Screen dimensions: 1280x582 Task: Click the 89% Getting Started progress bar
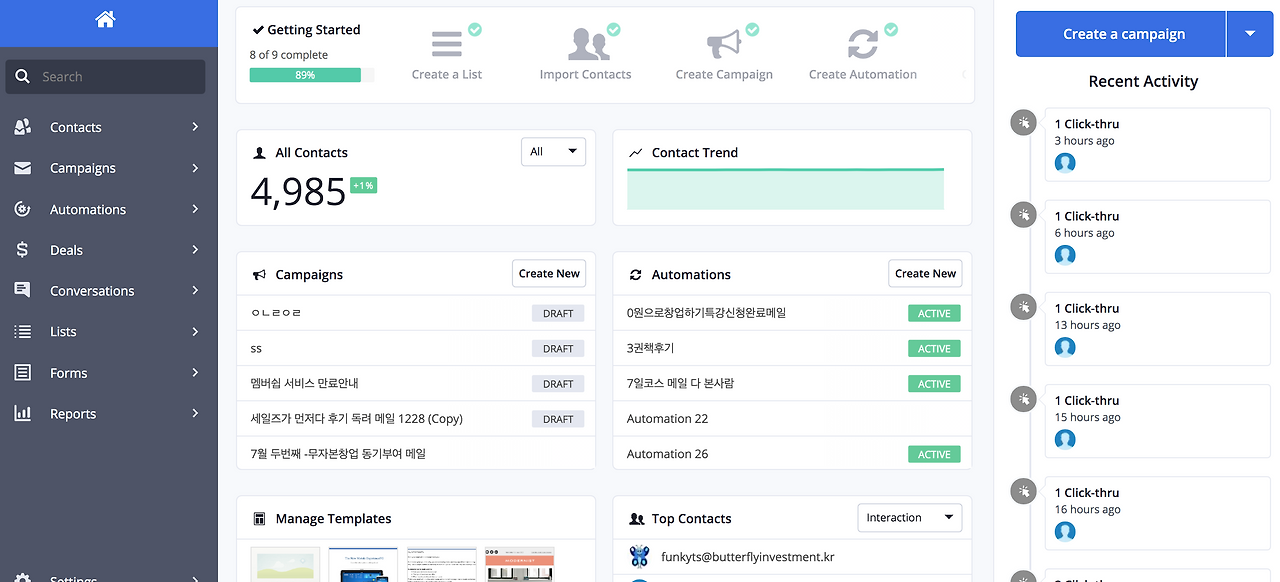[312, 75]
